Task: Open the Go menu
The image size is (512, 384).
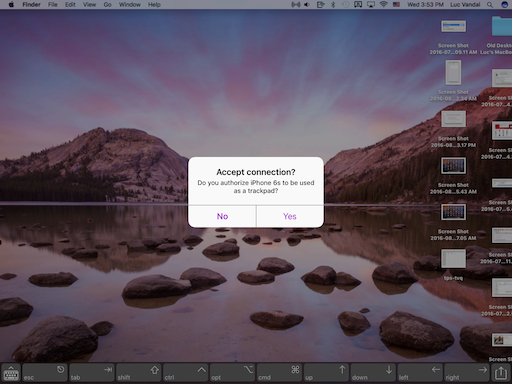Action: (107, 5)
